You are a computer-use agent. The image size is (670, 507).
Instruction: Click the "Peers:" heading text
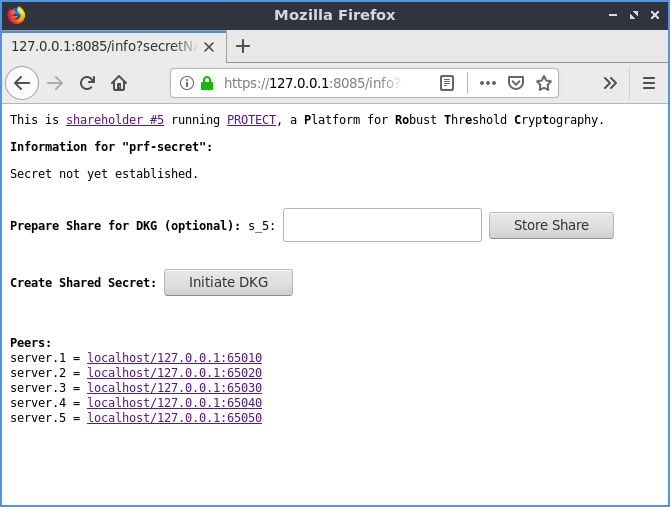click(31, 343)
